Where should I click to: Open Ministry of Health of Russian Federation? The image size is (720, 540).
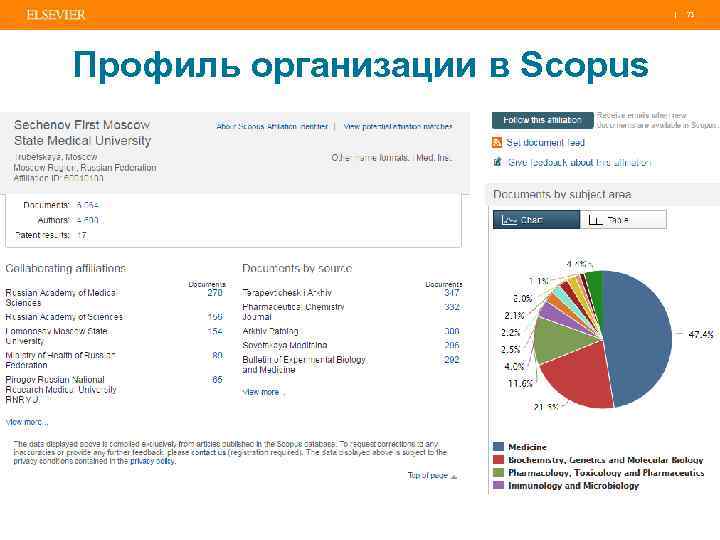pyautogui.click(x=60, y=360)
